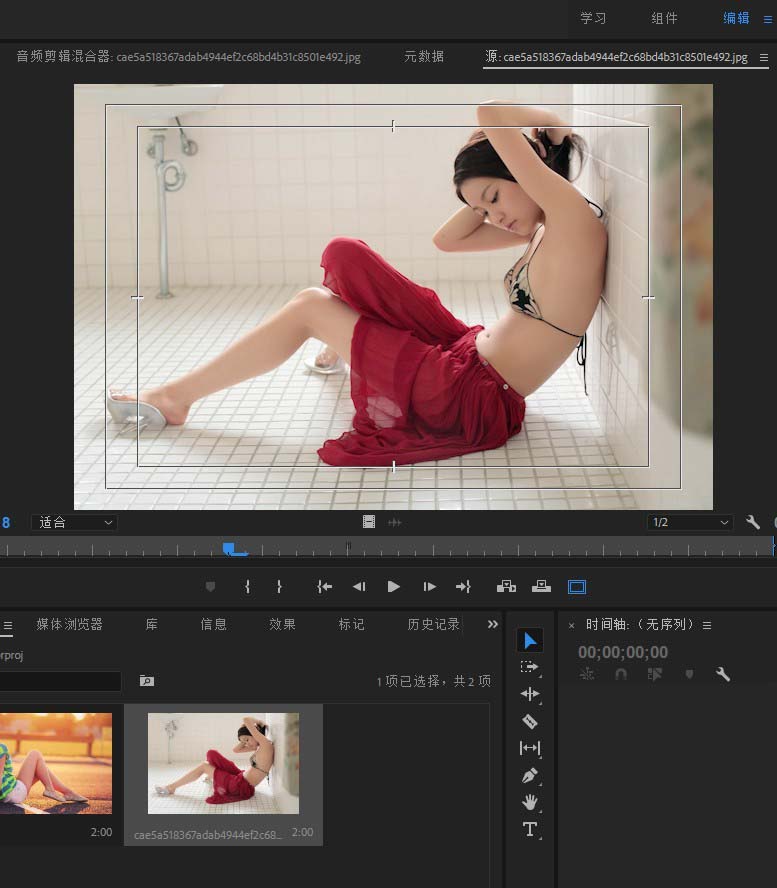Step back one frame
This screenshot has height=888, width=777.
359,587
